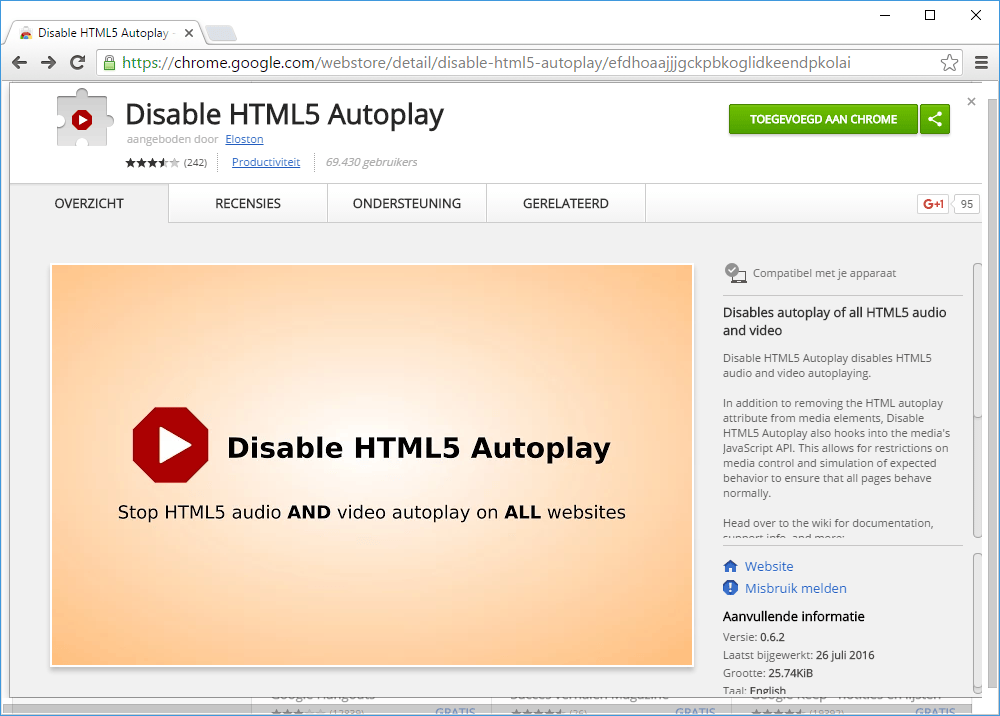The height and width of the screenshot is (716, 1000).
Task: Click the additional info panel scrollbar
Action: [x=976, y=622]
